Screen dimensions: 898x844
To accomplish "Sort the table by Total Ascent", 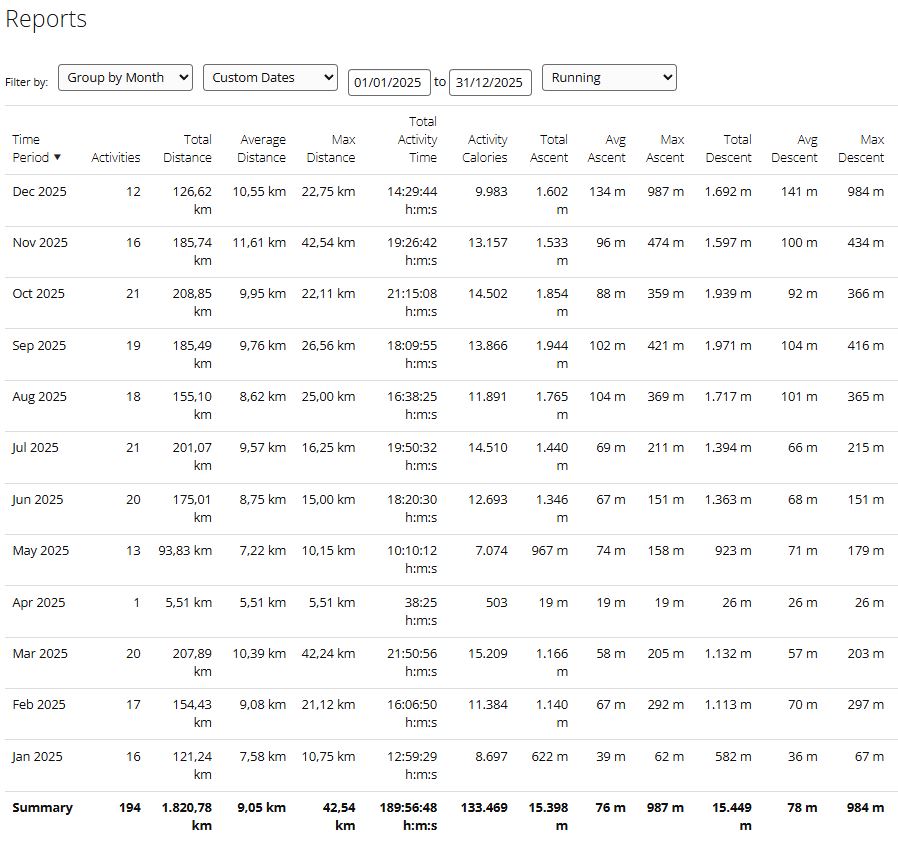I will (552, 148).
